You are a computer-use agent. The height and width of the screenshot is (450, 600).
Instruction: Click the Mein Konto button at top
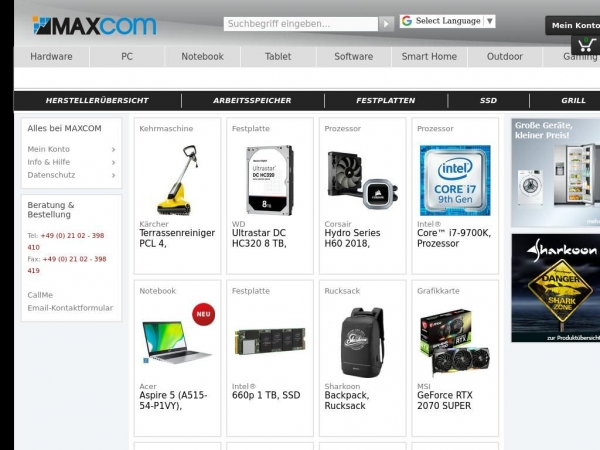(x=574, y=25)
